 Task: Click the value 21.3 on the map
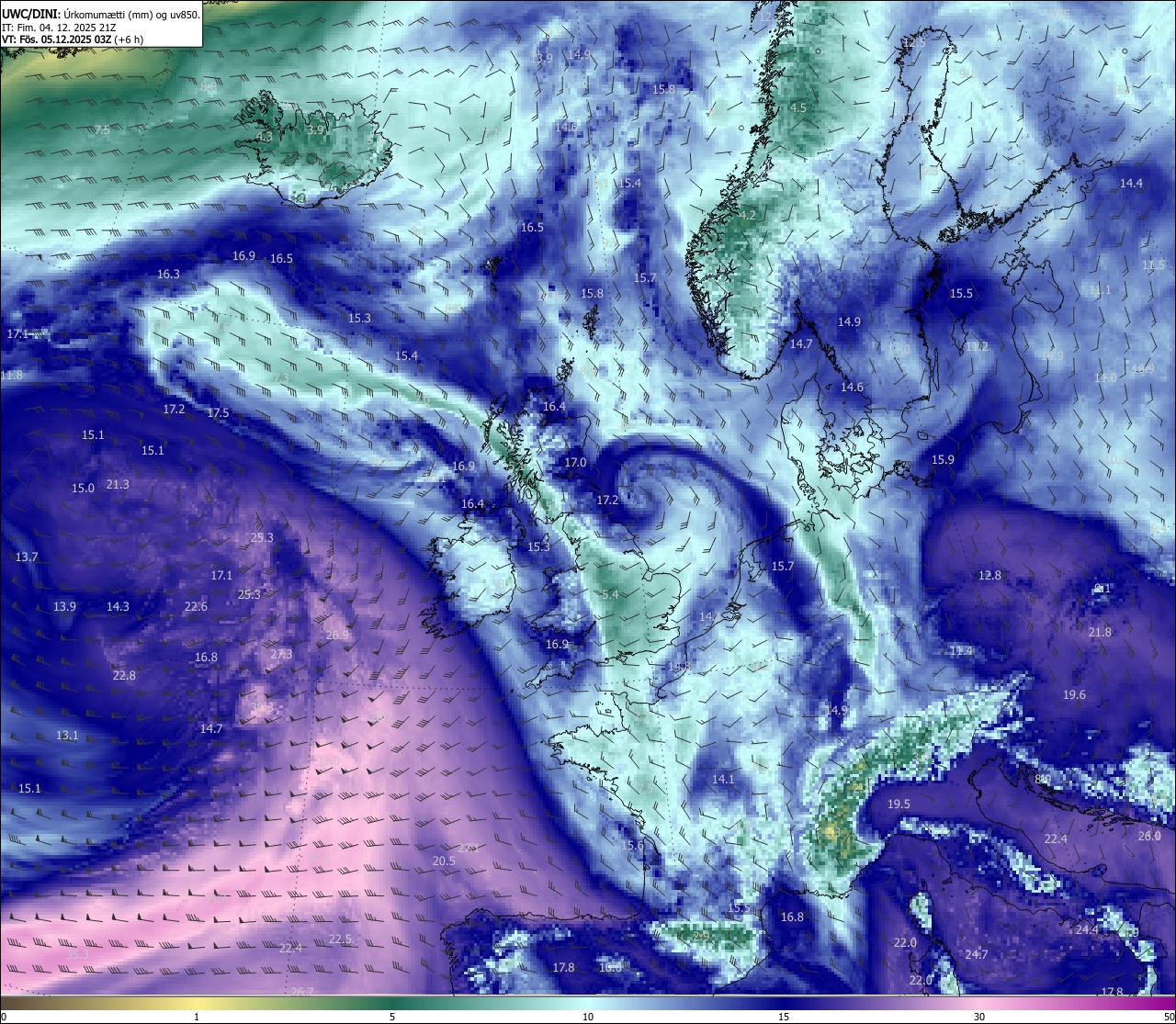[118, 484]
